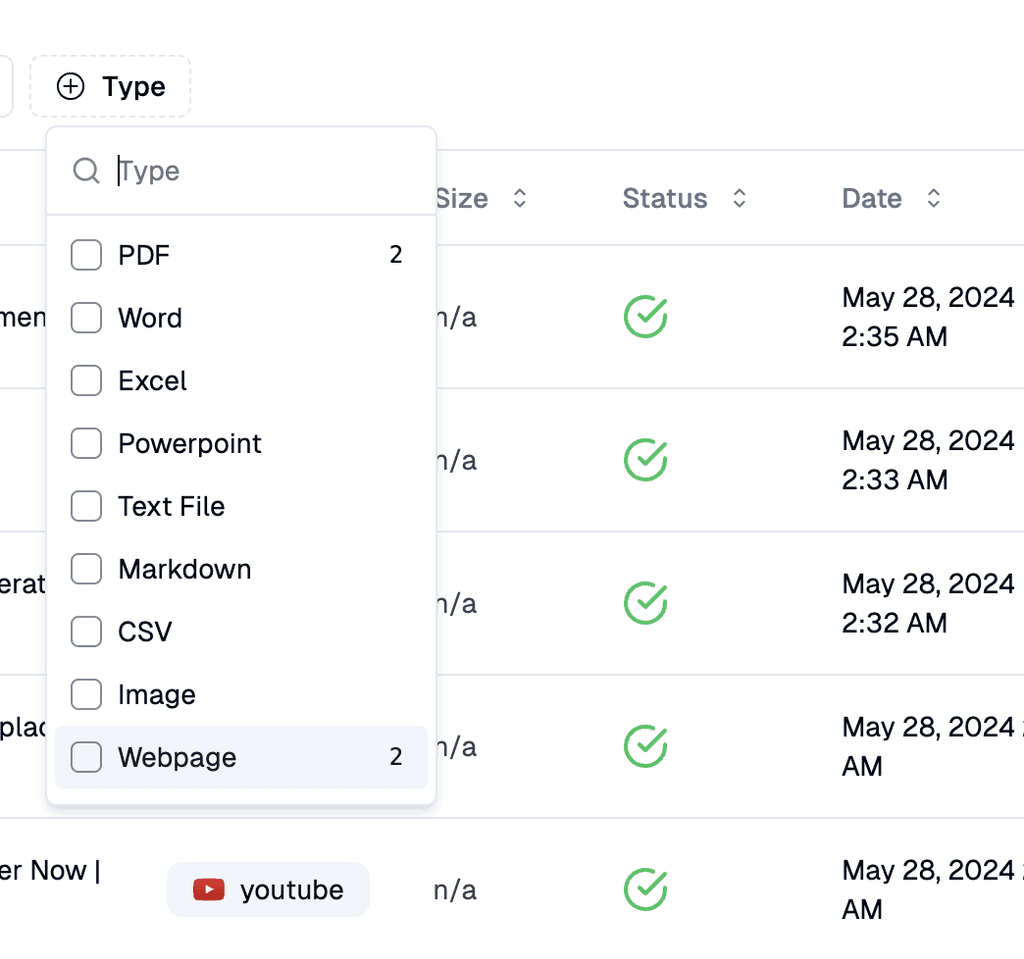Sort by Size column arrows
This screenshot has height=959, width=1024.
(x=519, y=198)
